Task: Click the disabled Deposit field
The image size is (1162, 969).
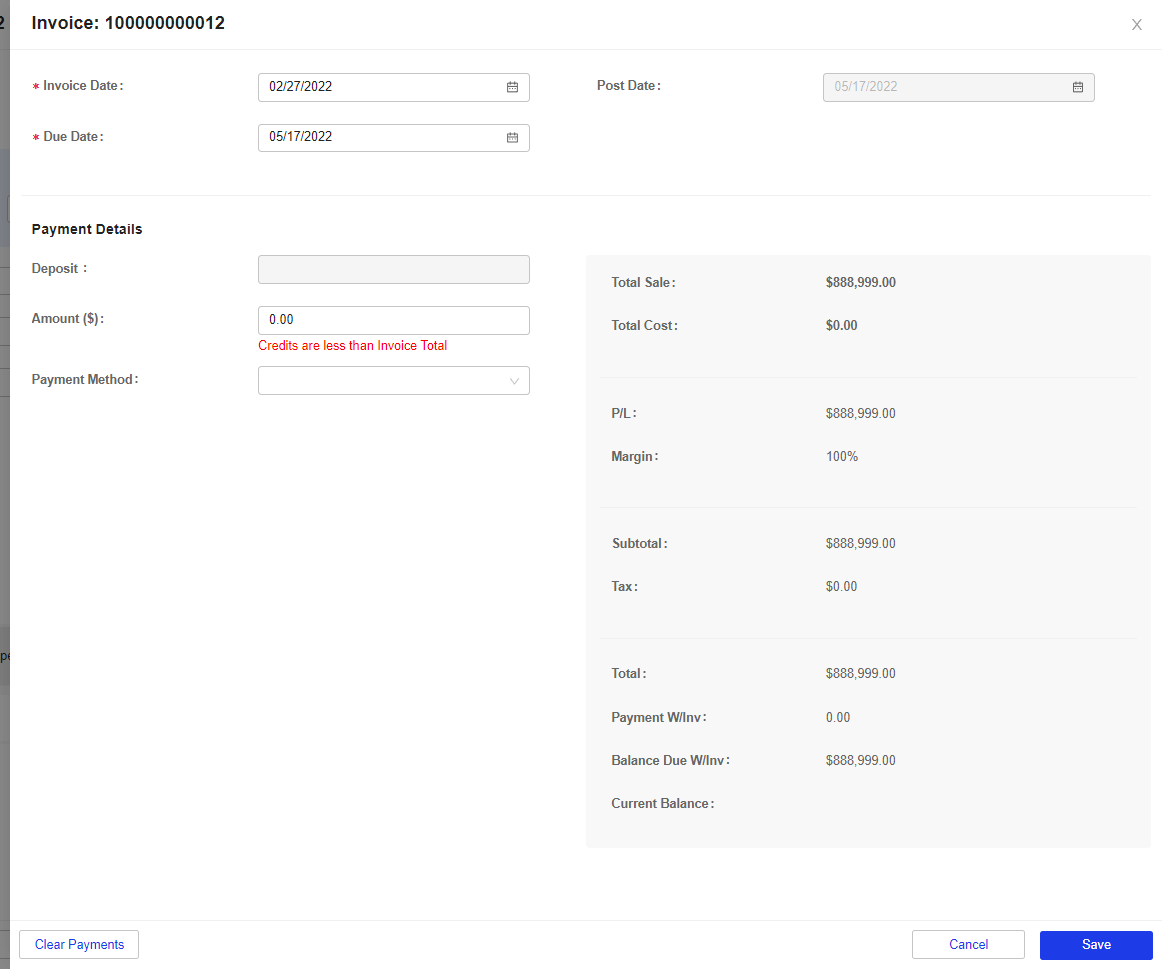Action: [393, 269]
